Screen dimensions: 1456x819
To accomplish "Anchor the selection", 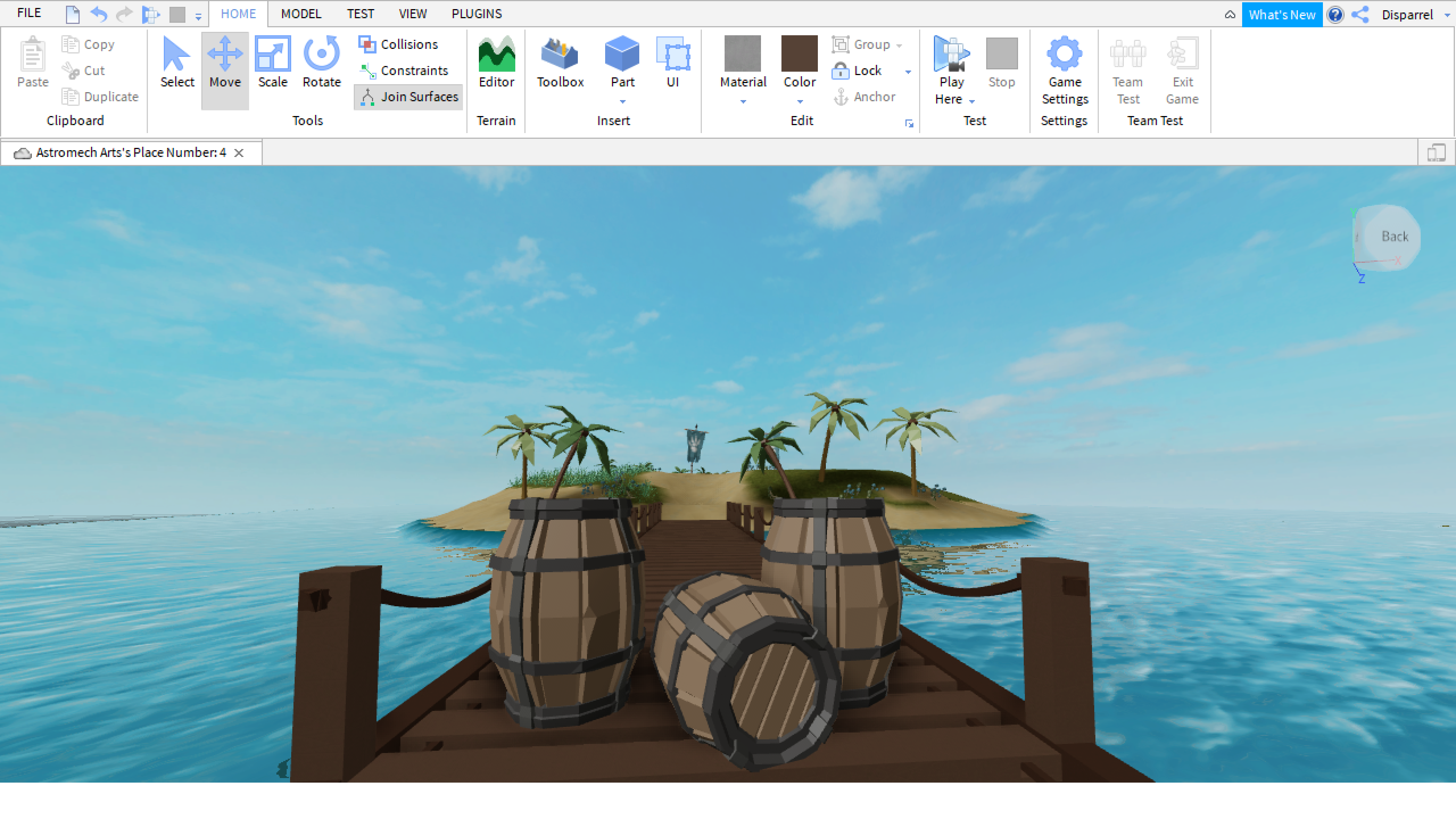I will (x=865, y=97).
